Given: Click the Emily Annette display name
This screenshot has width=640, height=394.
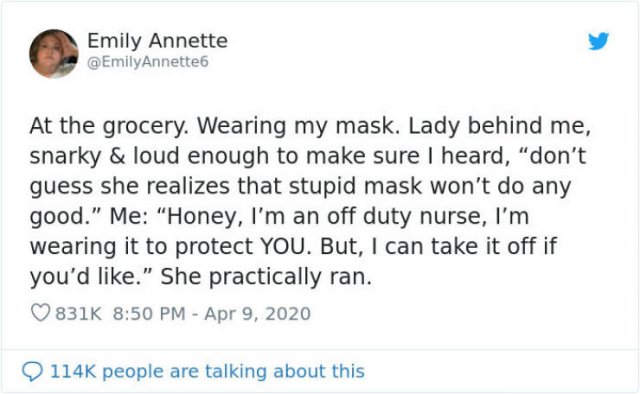Looking at the screenshot, I should pyautogui.click(x=157, y=41).
